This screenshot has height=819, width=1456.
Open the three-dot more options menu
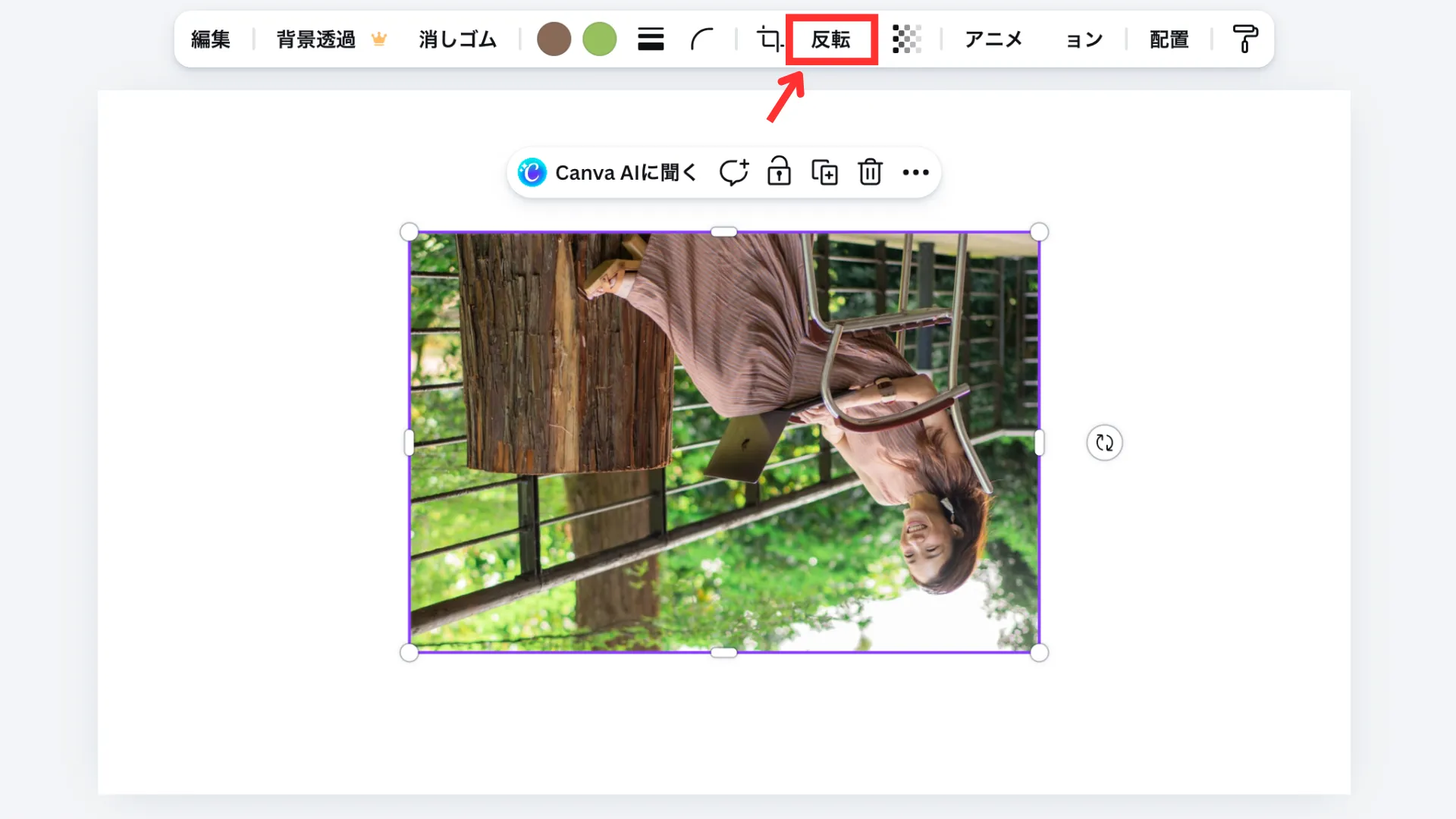tap(915, 173)
